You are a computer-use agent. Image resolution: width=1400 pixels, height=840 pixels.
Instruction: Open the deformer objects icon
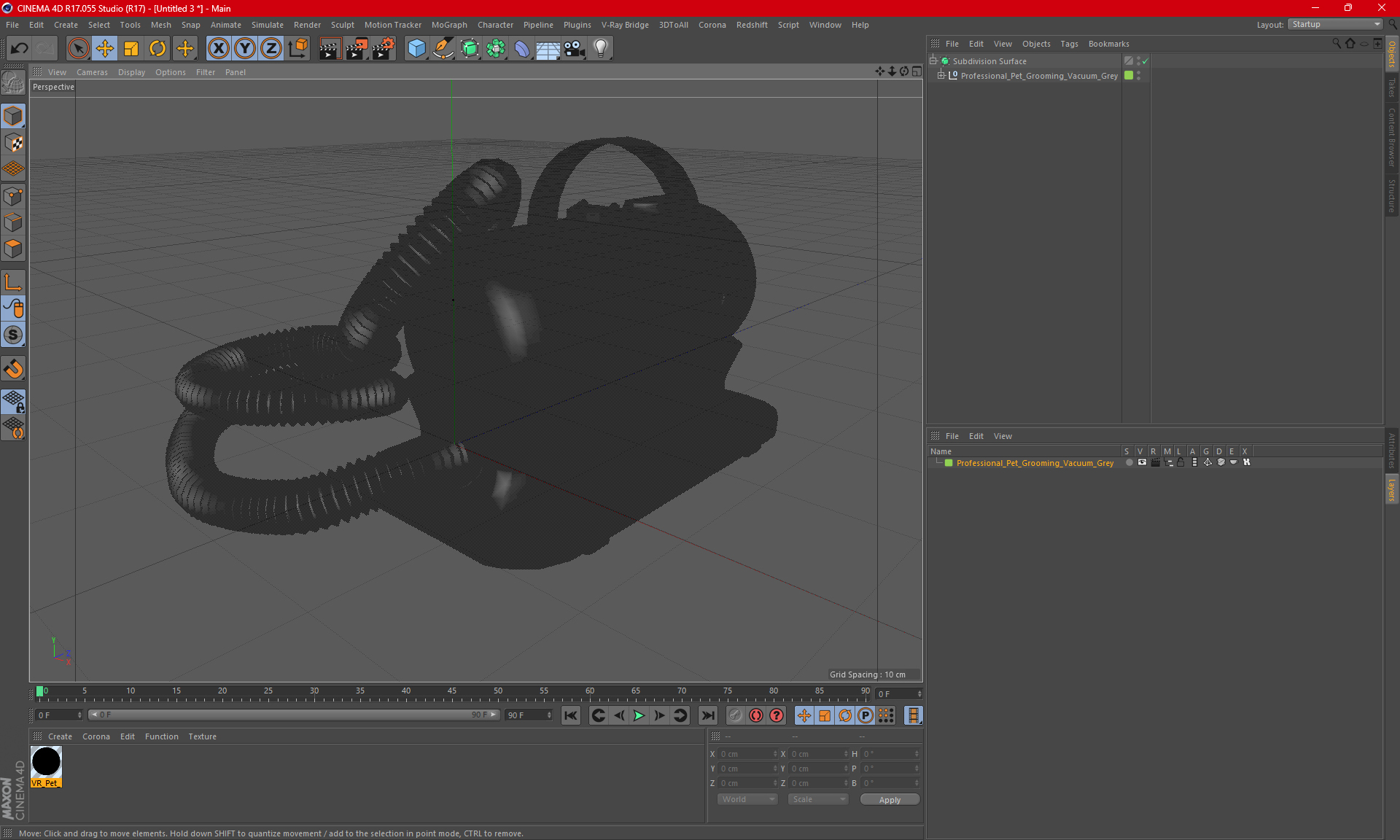pos(522,48)
